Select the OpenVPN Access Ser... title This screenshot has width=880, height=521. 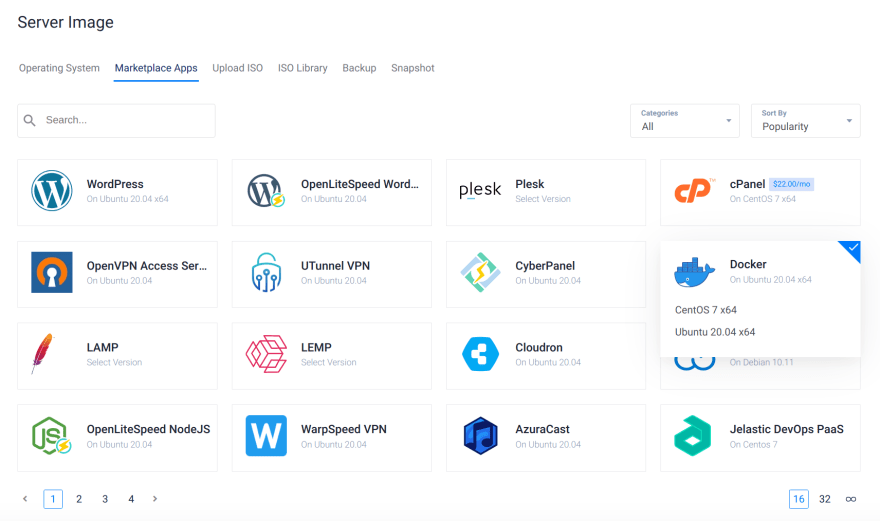(x=146, y=266)
